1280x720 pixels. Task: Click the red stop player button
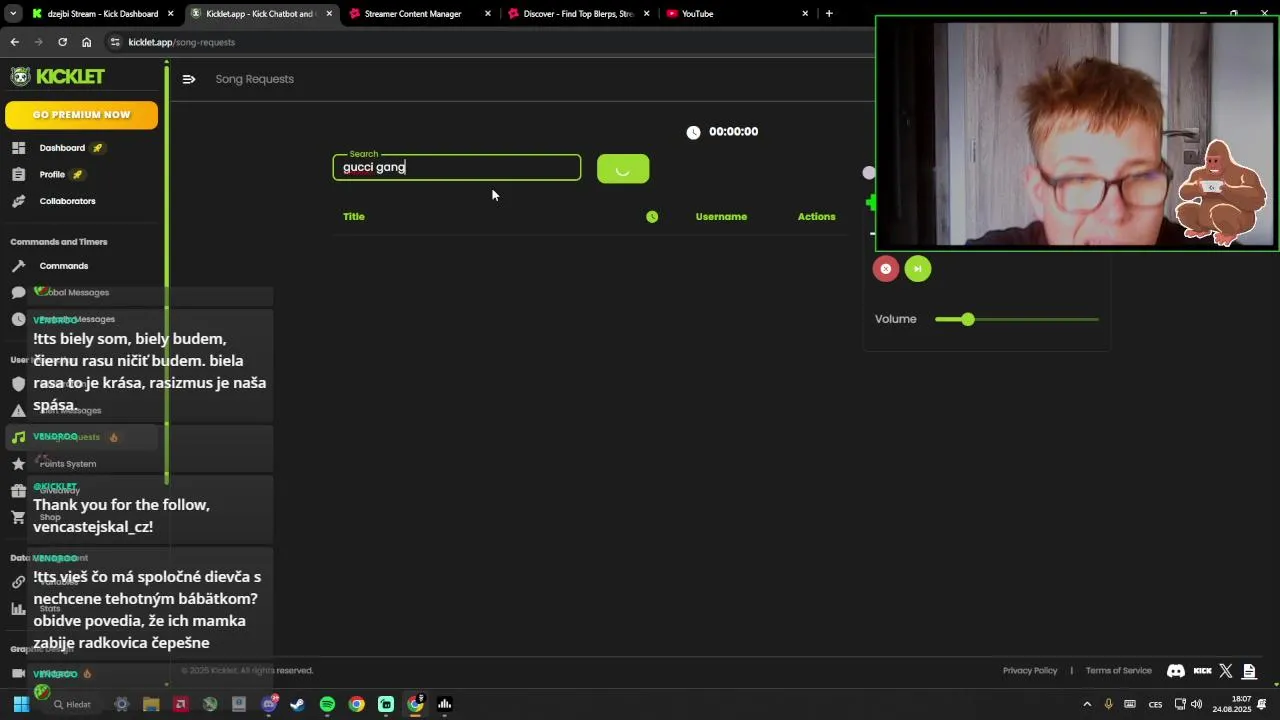pyautogui.click(x=885, y=268)
